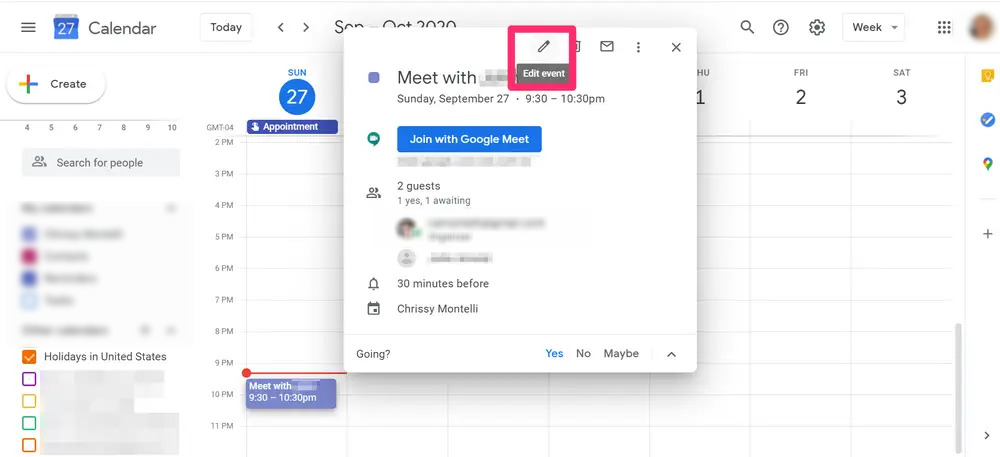Check the green calendar checkbox

pos(29,423)
